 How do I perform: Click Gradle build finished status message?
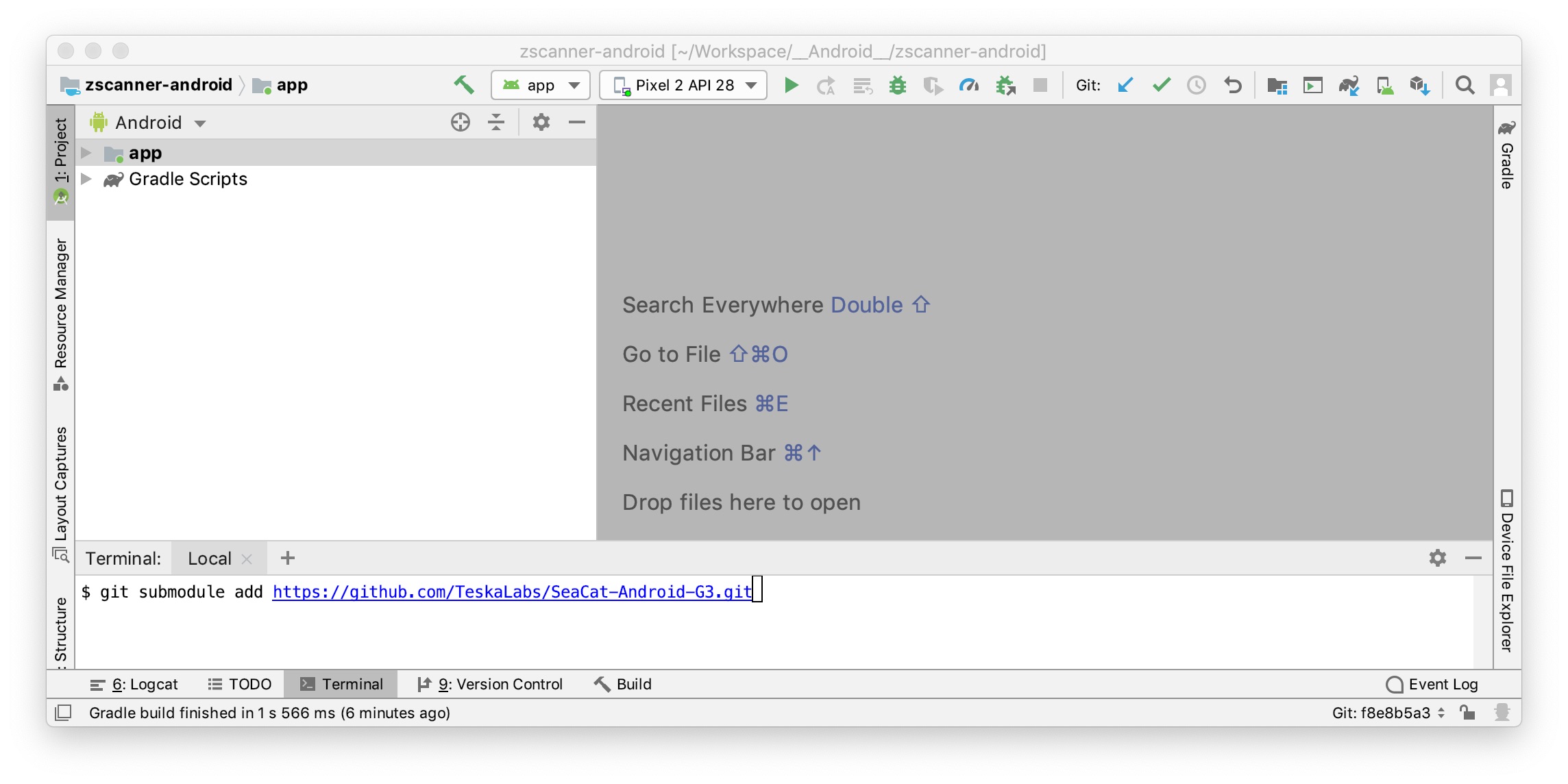point(269,713)
